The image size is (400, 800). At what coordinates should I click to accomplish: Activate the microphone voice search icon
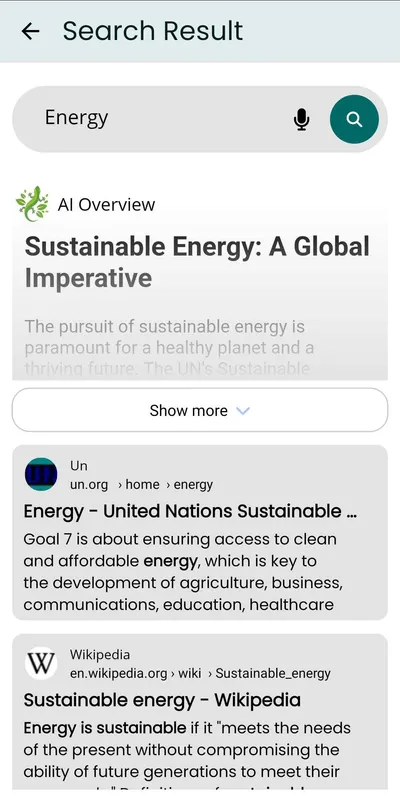[x=302, y=119]
